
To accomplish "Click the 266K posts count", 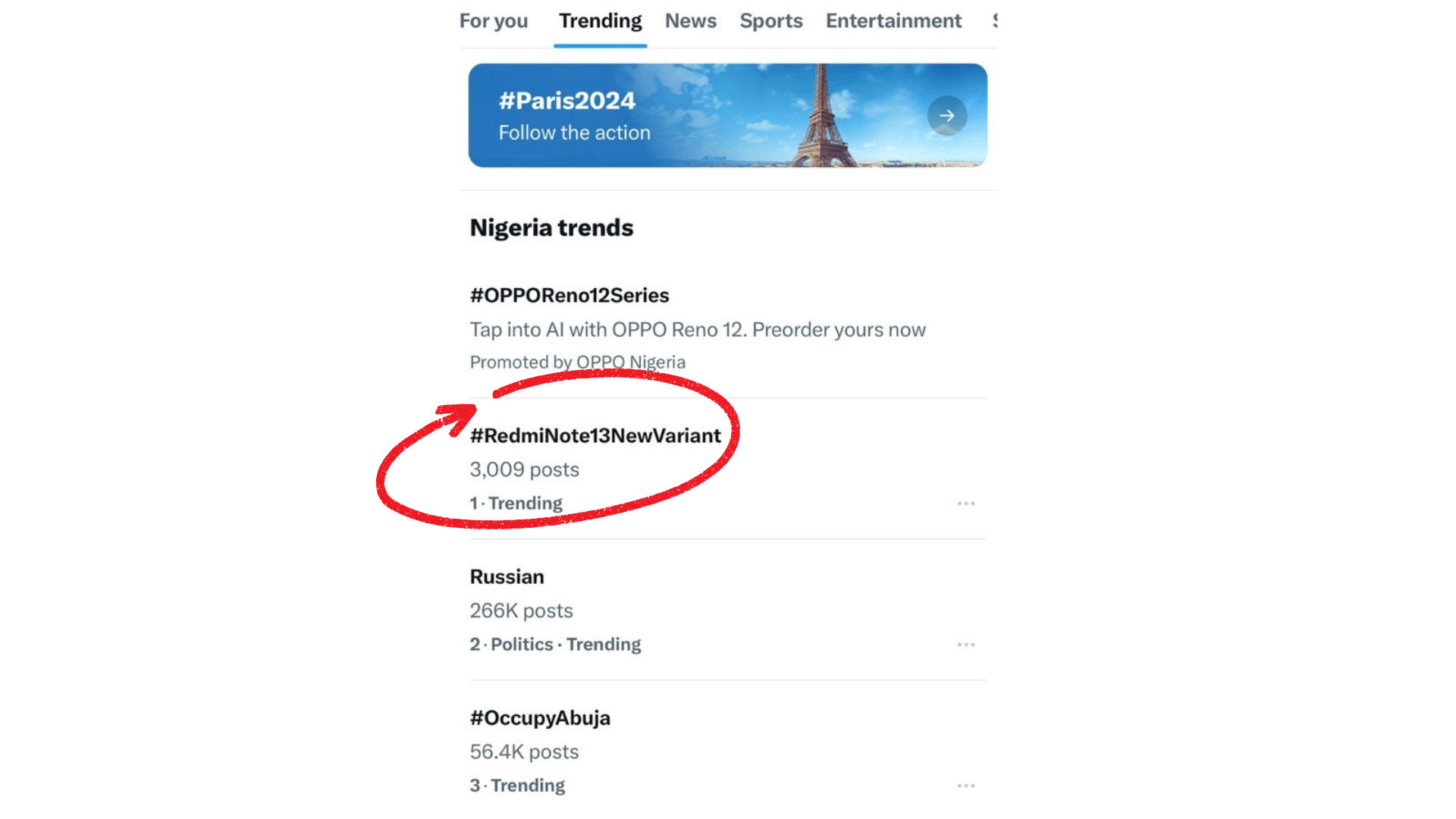I will click(x=521, y=610).
